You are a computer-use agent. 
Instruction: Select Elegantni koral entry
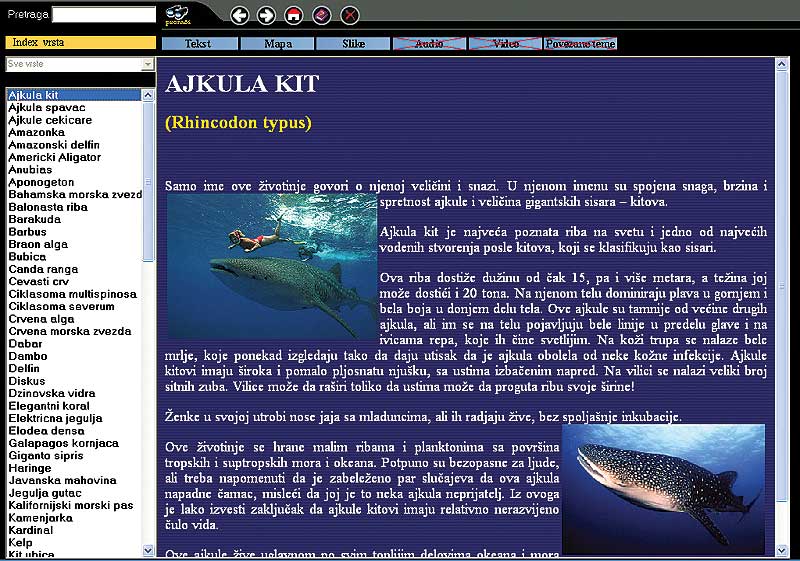74,406
